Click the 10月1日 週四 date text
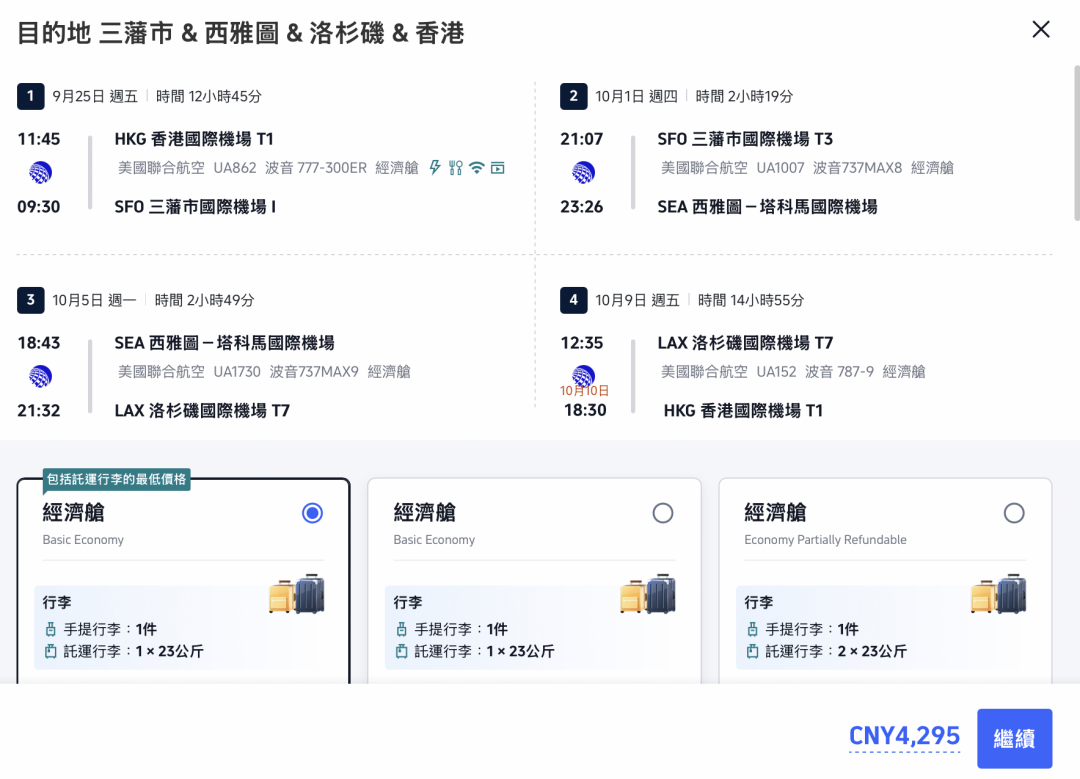This screenshot has height=779, width=1080. 636,96
